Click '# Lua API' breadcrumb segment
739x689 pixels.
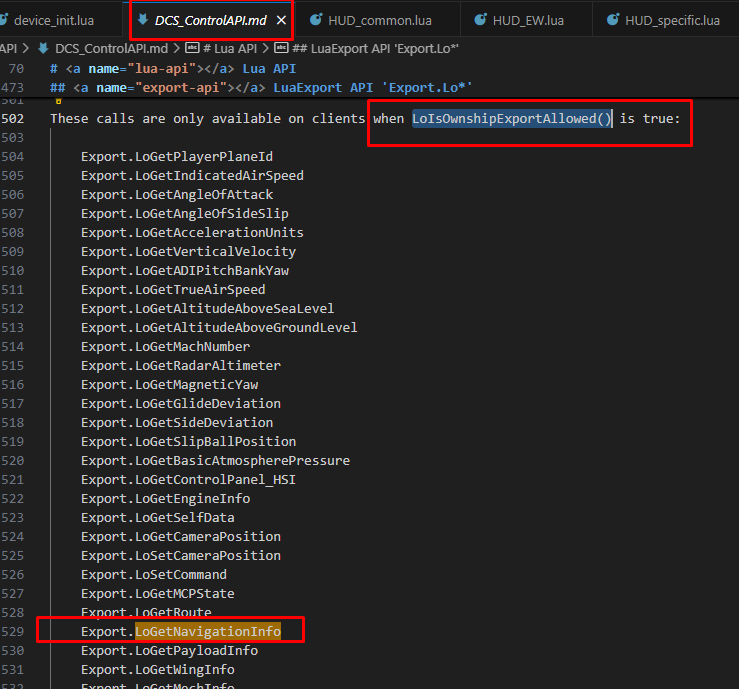pyautogui.click(x=230, y=49)
